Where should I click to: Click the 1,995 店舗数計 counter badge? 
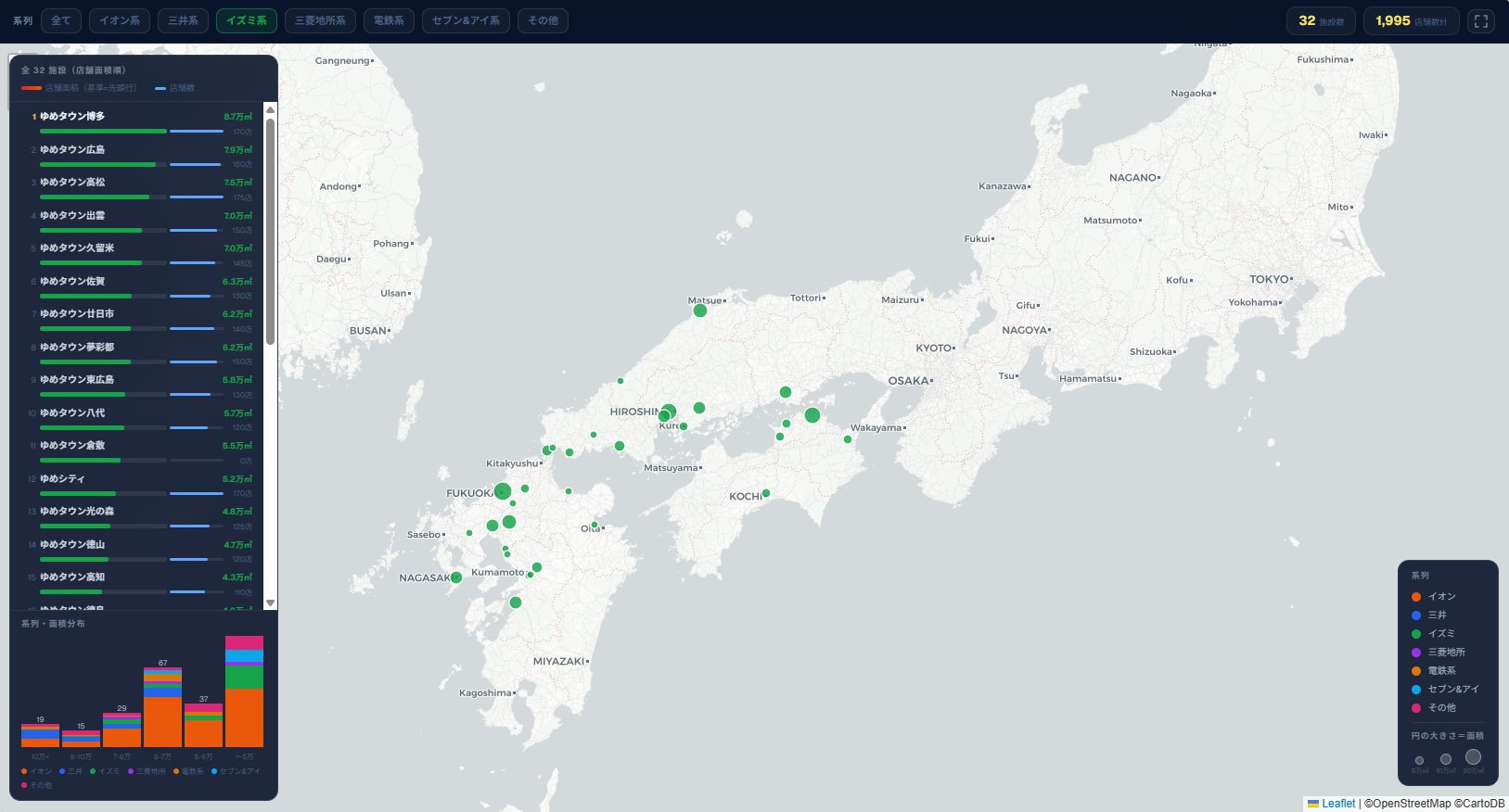[1411, 20]
